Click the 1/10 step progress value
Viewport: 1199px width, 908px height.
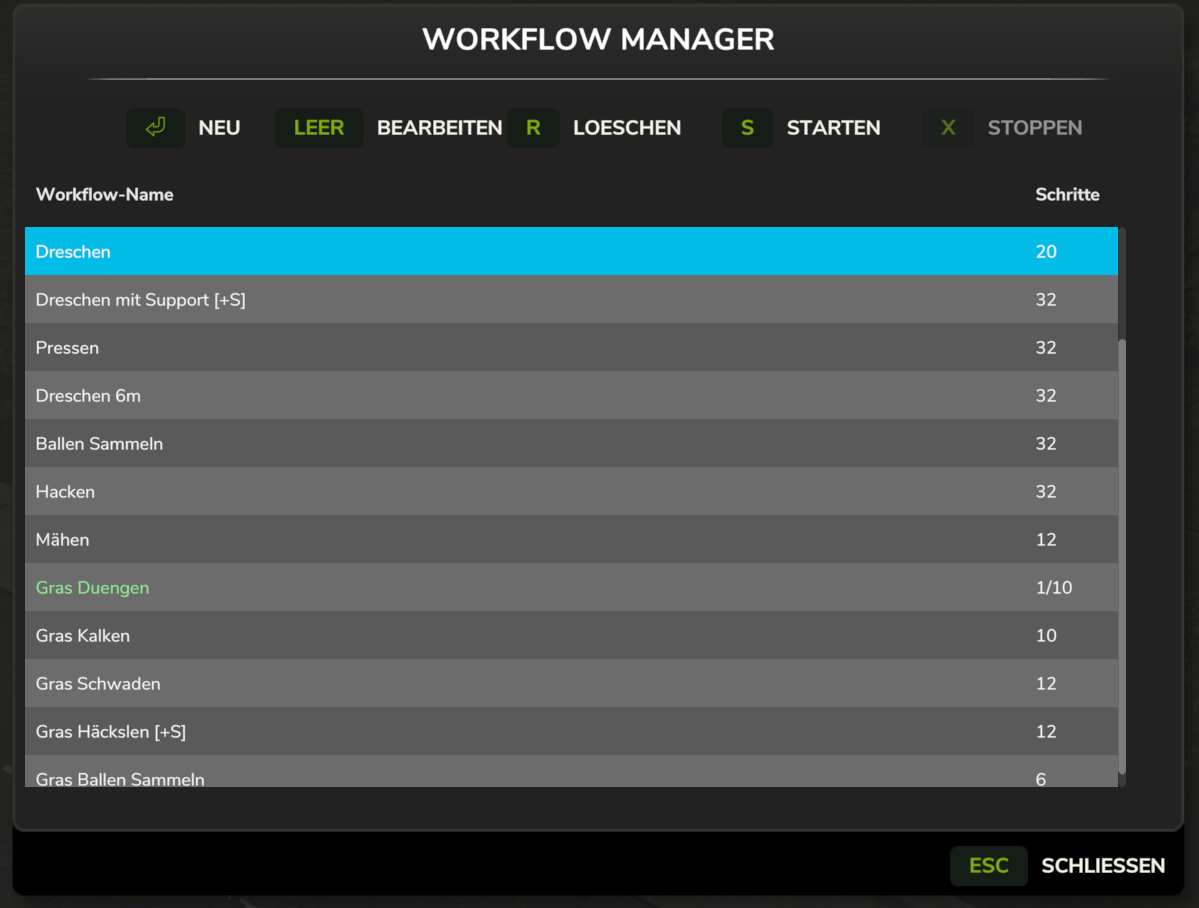1054,587
